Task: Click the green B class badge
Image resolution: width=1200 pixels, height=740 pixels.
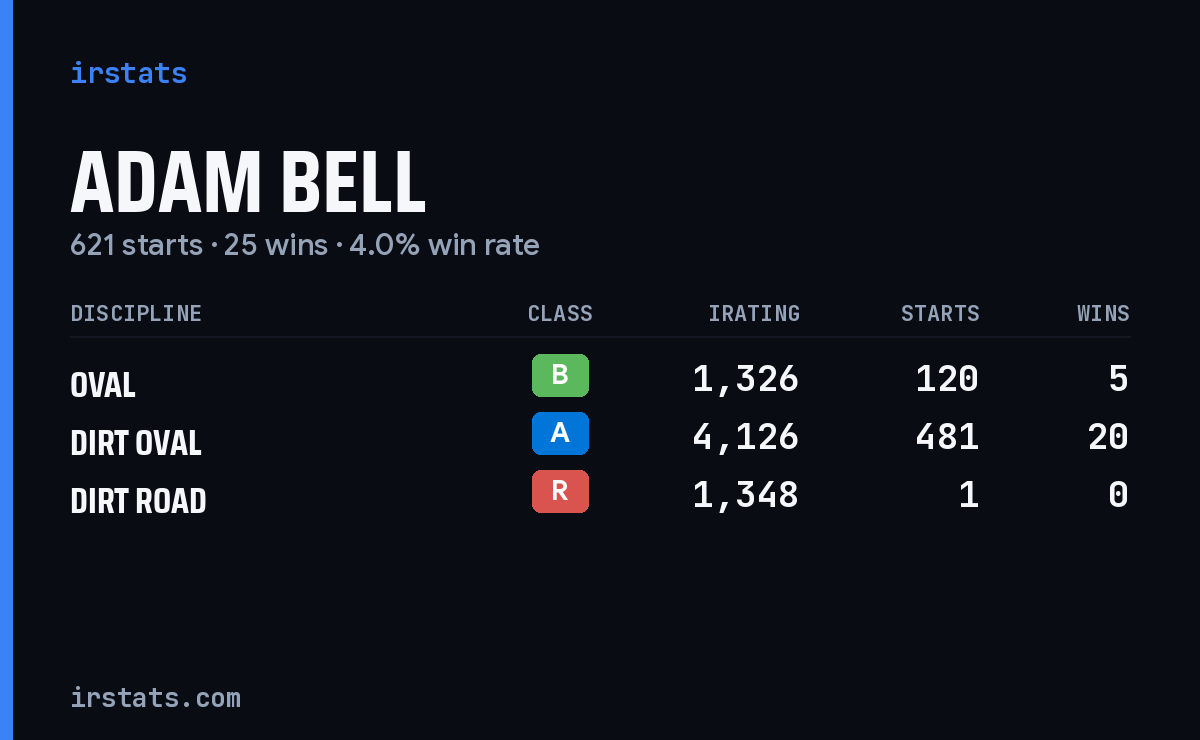Action: tap(560, 376)
